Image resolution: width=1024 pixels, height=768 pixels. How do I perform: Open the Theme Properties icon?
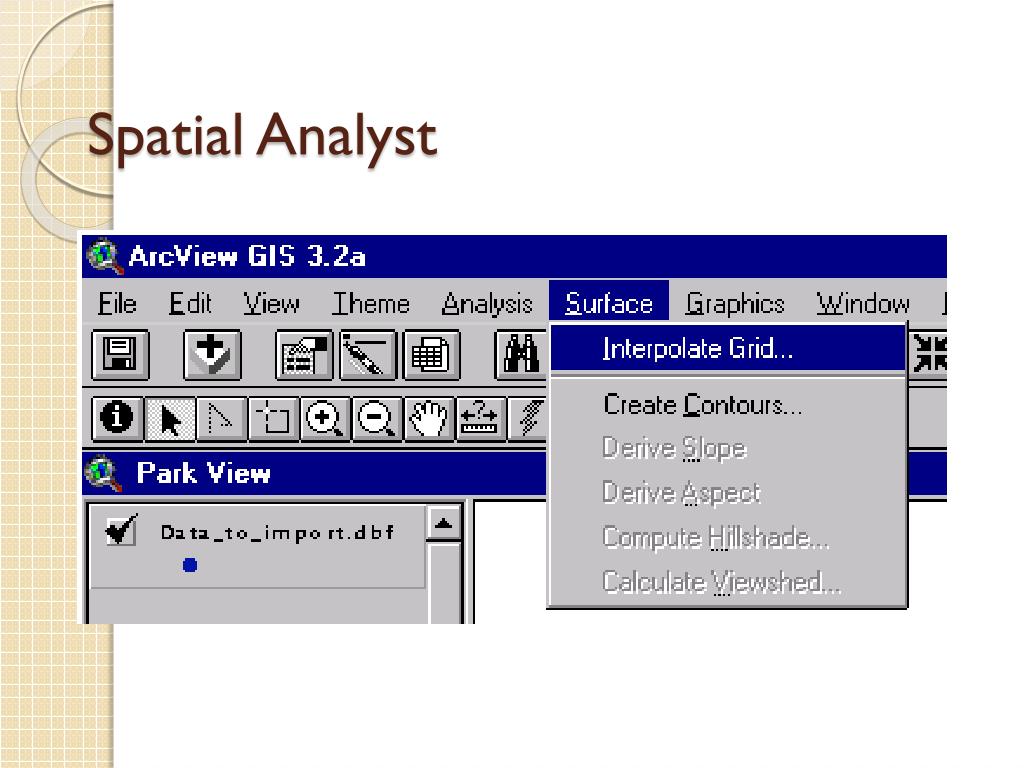point(304,355)
